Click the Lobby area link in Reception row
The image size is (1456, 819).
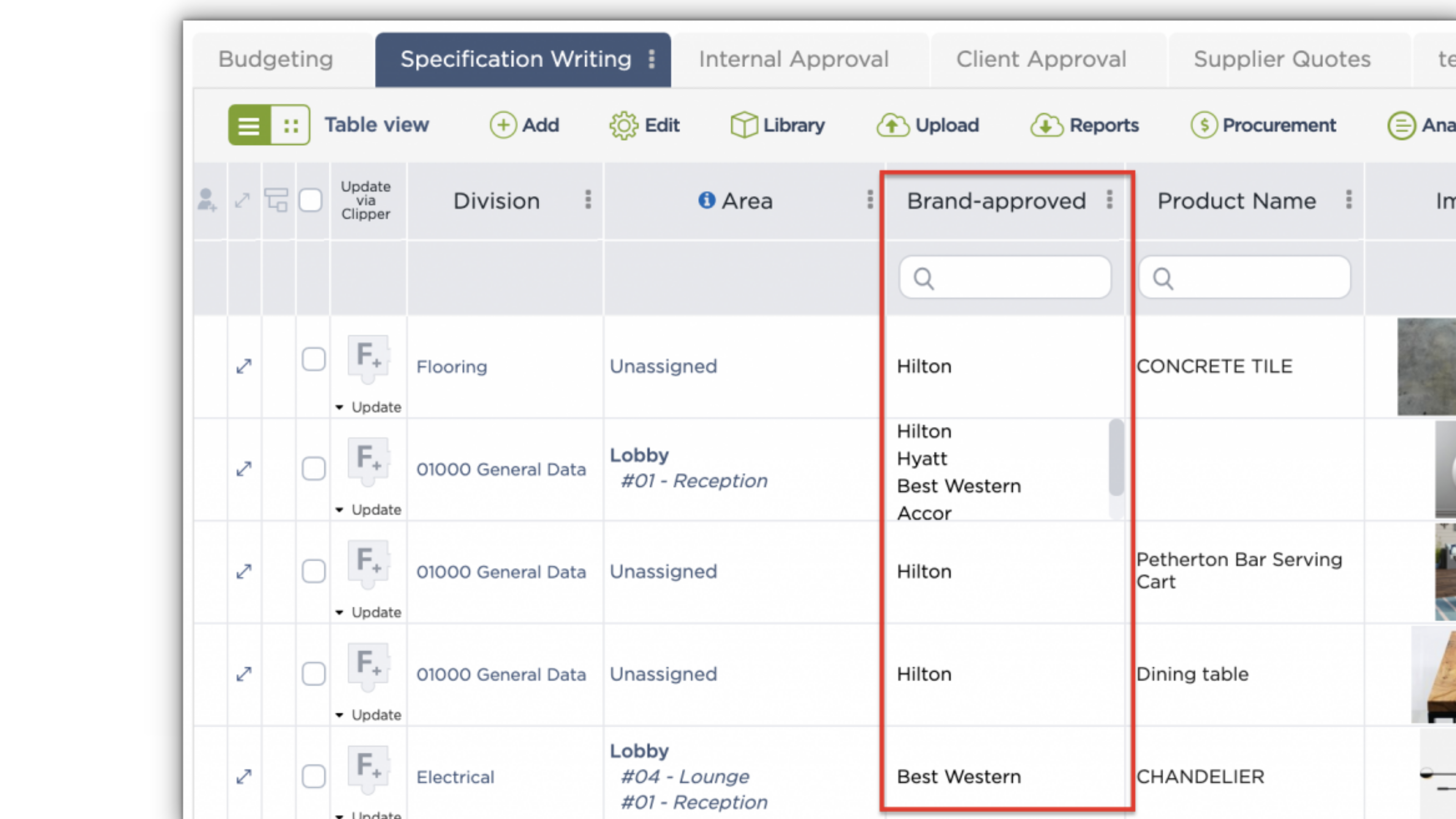(639, 455)
